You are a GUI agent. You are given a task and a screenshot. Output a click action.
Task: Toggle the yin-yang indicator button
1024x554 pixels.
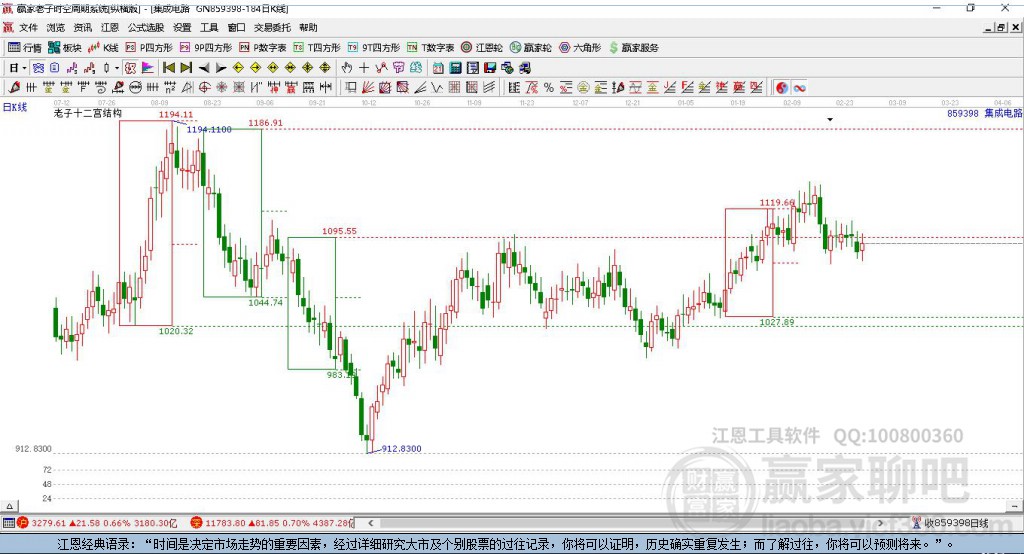click(x=781, y=88)
